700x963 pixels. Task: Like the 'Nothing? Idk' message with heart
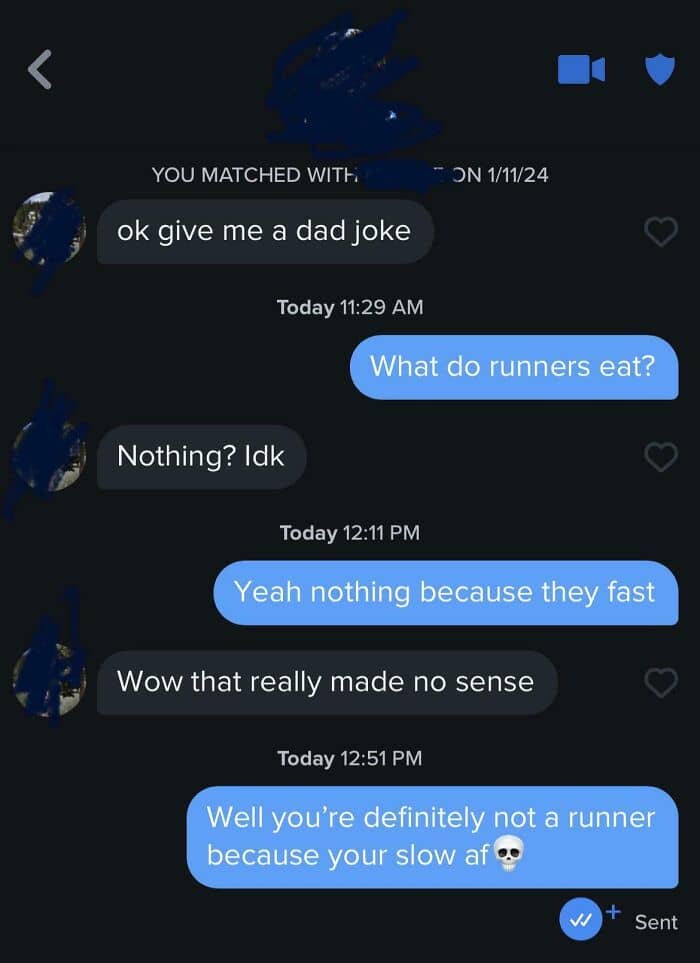click(661, 457)
